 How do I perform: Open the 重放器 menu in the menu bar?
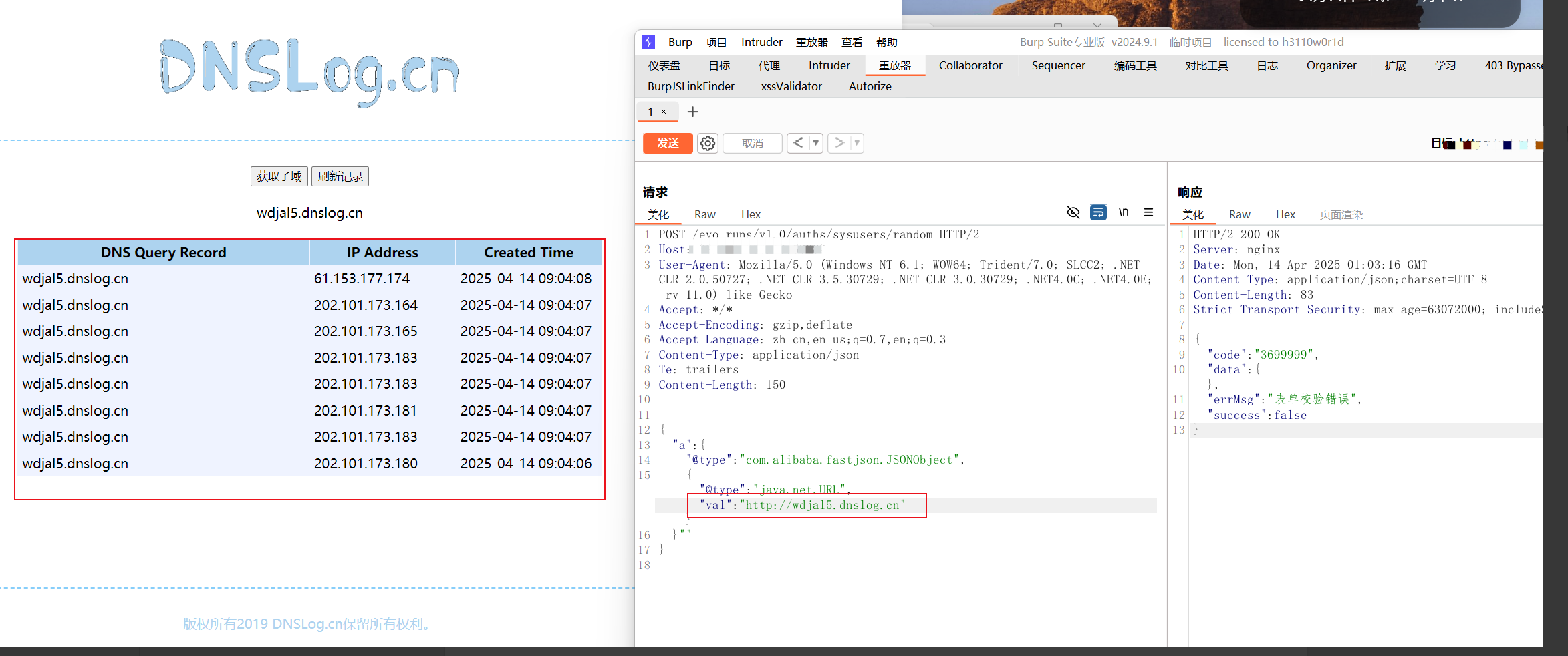coord(812,42)
